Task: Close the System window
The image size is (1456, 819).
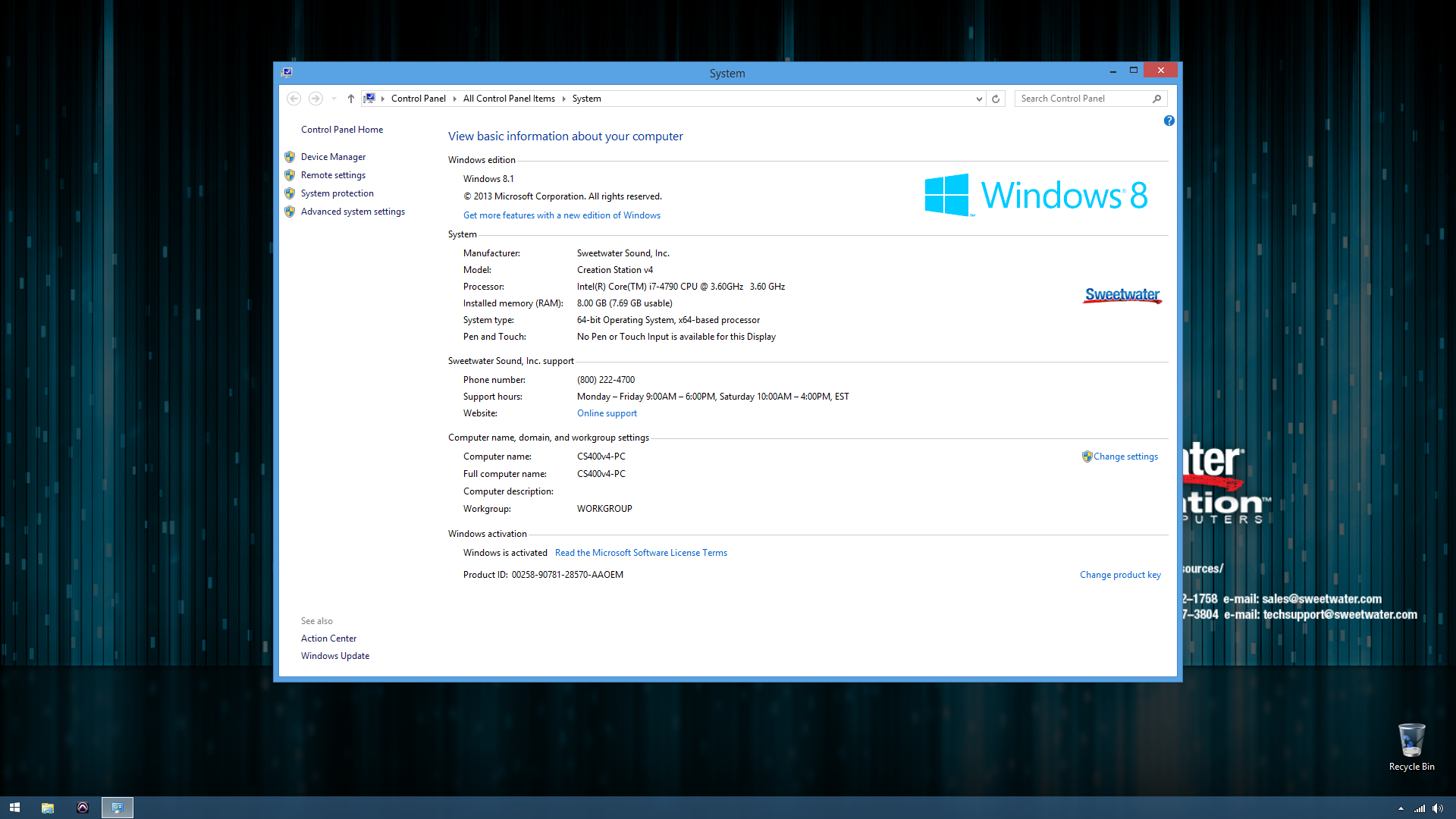Action: coord(1161,71)
